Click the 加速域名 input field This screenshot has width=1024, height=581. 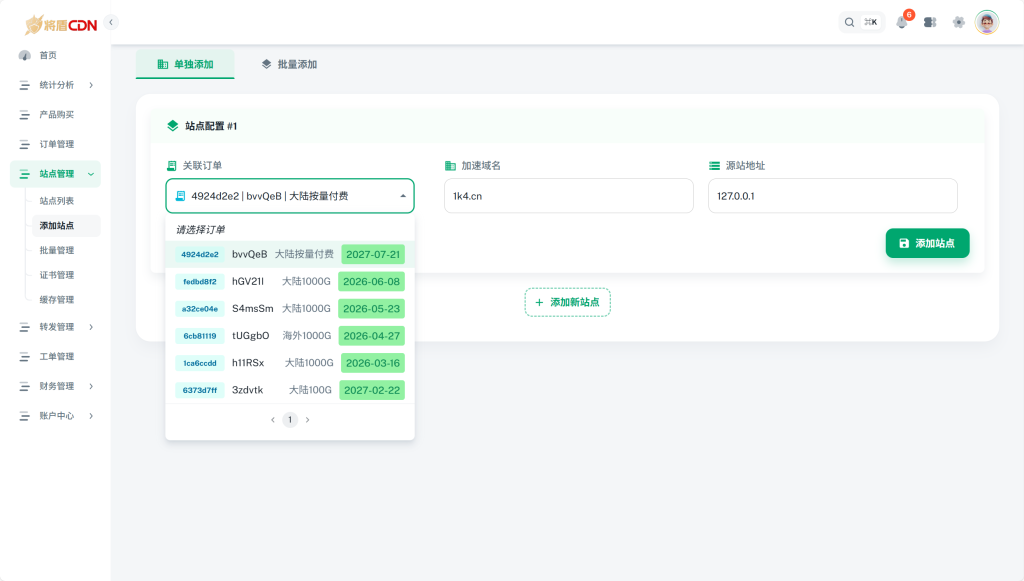(568, 196)
